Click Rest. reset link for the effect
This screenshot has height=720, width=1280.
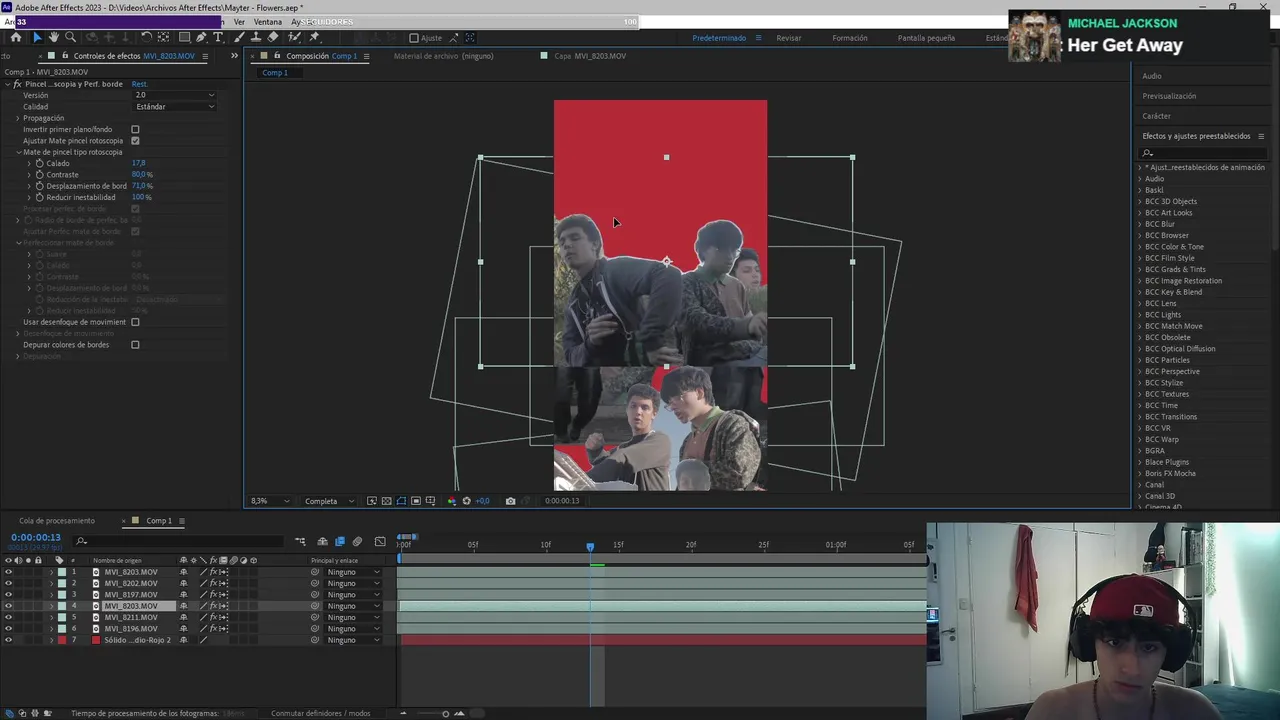pyautogui.click(x=139, y=84)
